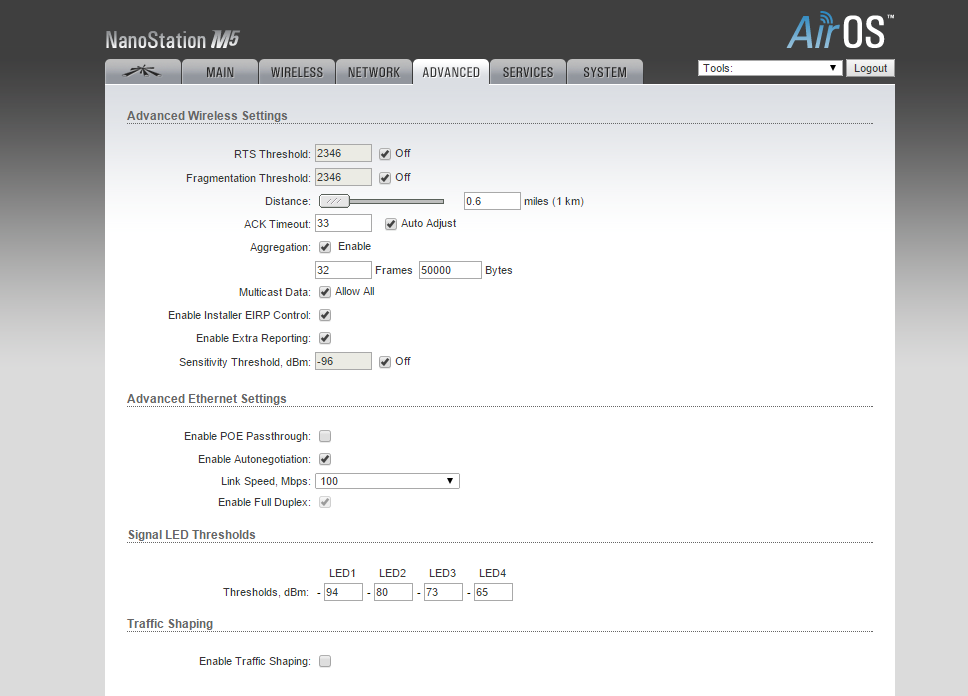The width and height of the screenshot is (968, 696).
Task: Click the Enable Full Duplex checkbox
Action: pyautogui.click(x=325, y=502)
